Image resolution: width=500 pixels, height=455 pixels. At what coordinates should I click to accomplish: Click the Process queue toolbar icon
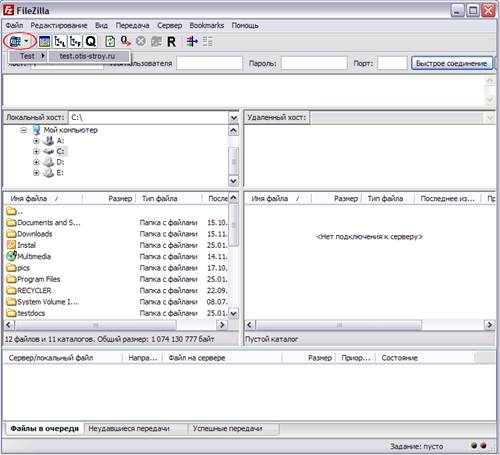tap(126, 42)
